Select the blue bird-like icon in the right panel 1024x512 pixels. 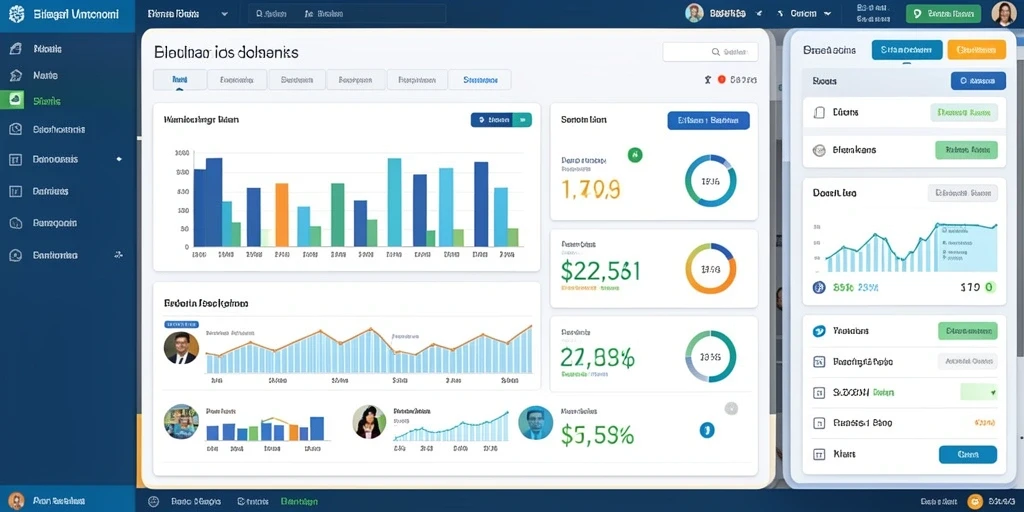(819, 331)
